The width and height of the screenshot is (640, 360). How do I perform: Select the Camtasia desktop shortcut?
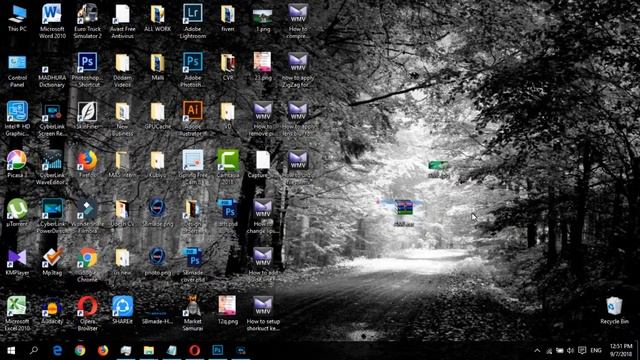(228, 167)
